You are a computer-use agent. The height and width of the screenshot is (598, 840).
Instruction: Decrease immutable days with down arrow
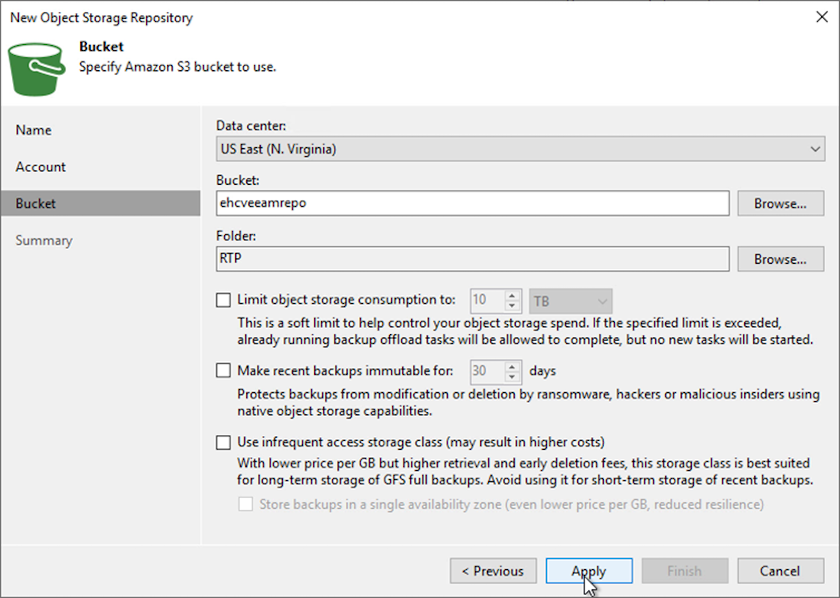[x=513, y=377]
